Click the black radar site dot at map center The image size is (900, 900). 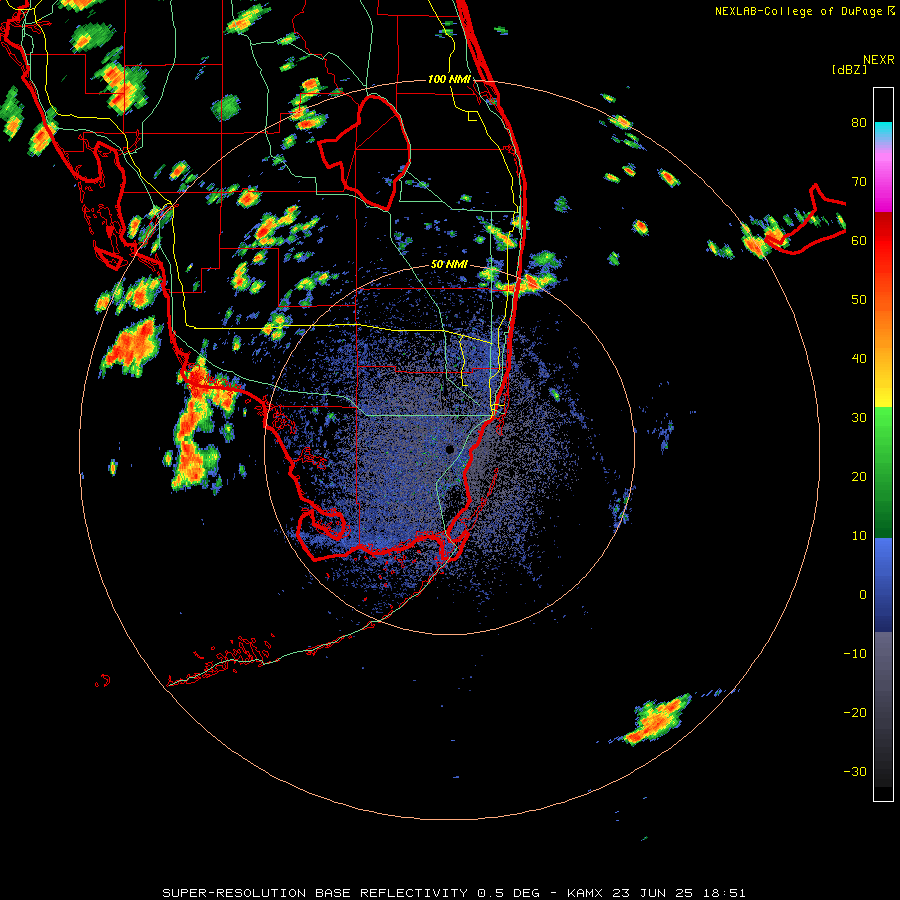point(450,449)
